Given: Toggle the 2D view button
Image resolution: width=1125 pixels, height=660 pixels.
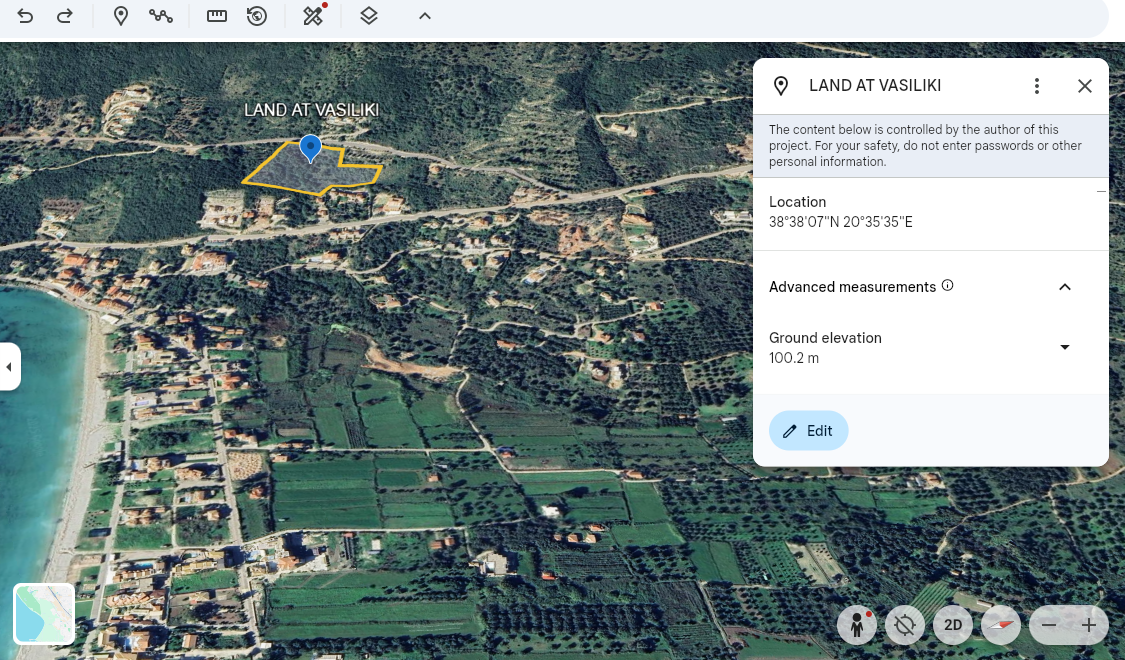Looking at the screenshot, I should 953,626.
